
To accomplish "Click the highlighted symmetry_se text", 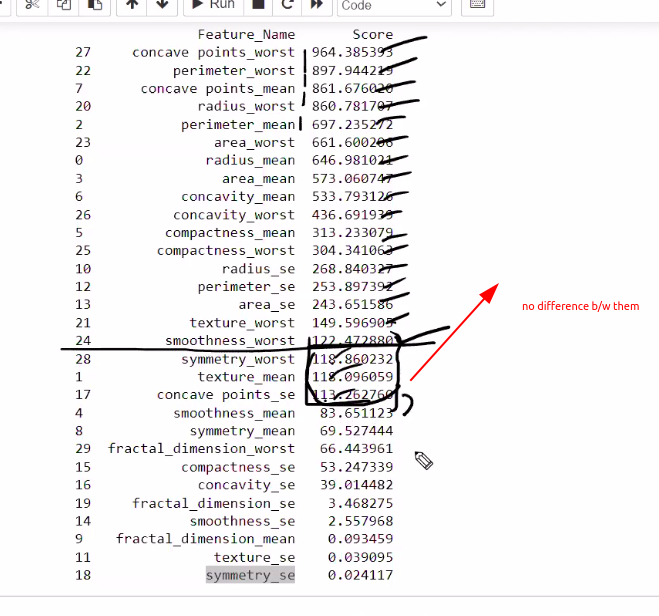I will click(x=250, y=575).
